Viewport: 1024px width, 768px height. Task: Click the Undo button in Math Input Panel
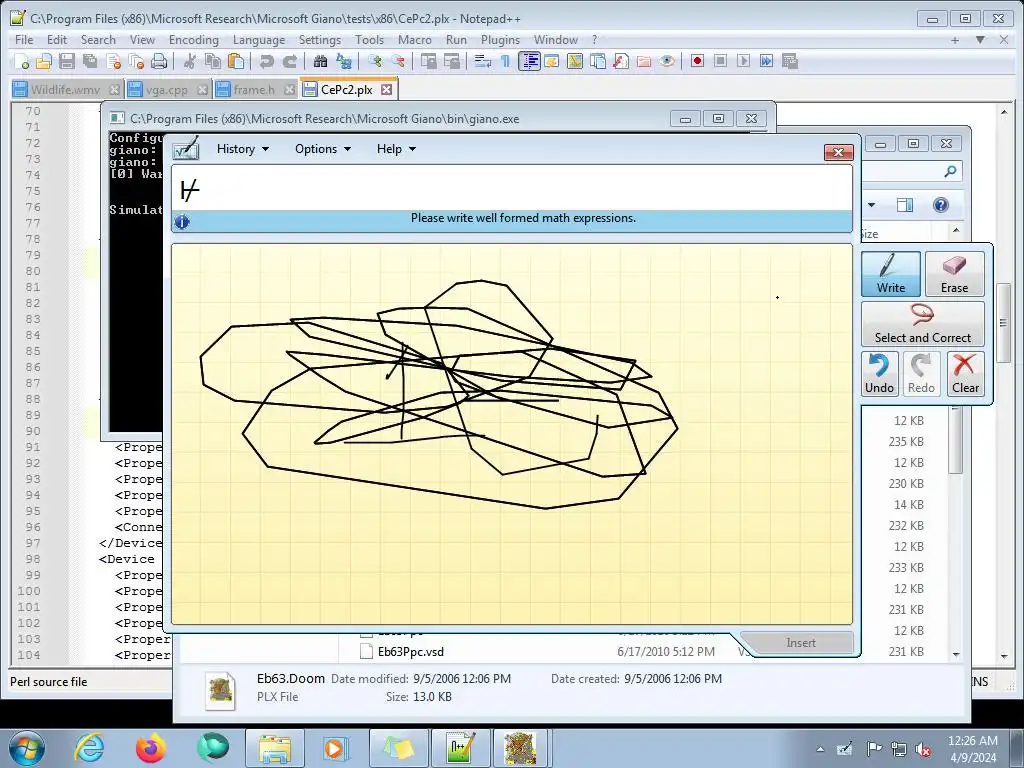879,374
